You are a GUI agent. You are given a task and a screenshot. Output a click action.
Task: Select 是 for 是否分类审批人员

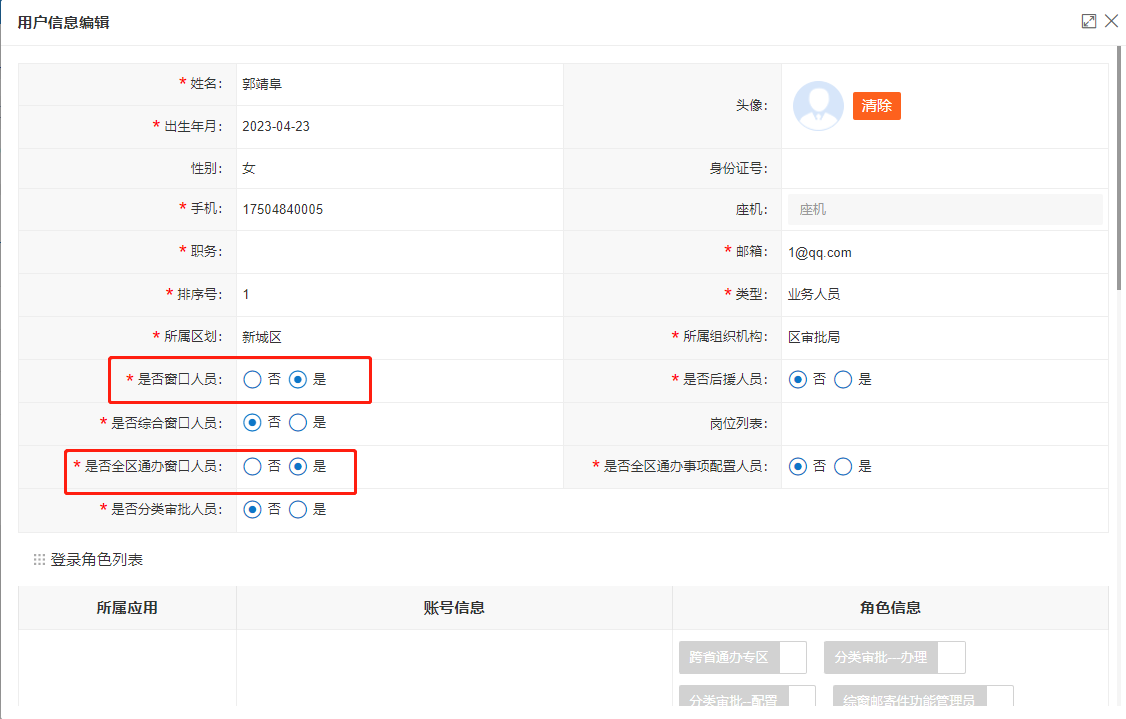click(x=298, y=509)
